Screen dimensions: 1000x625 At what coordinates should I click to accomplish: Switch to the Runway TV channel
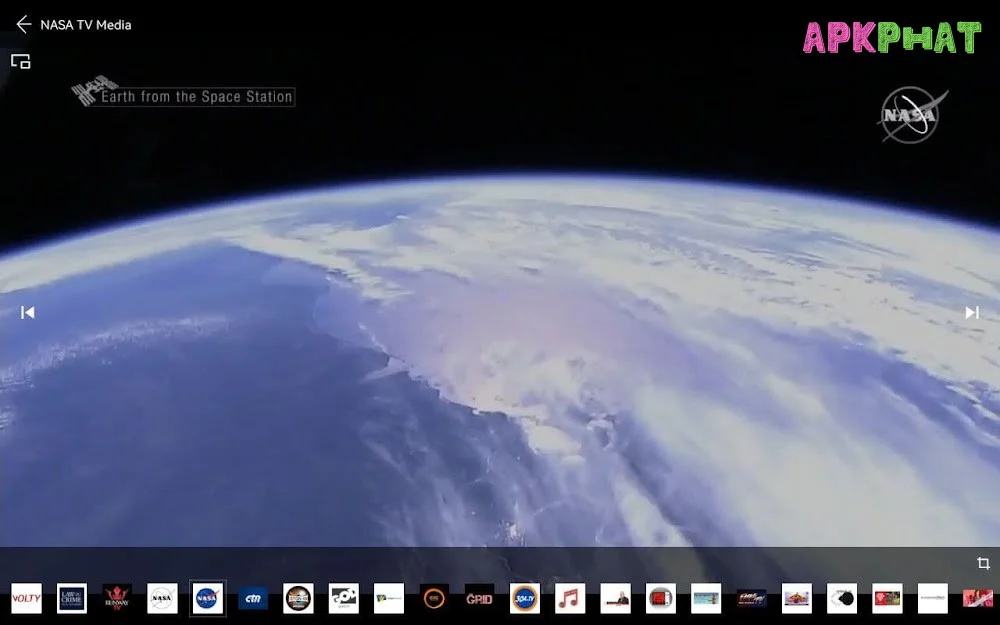point(117,598)
